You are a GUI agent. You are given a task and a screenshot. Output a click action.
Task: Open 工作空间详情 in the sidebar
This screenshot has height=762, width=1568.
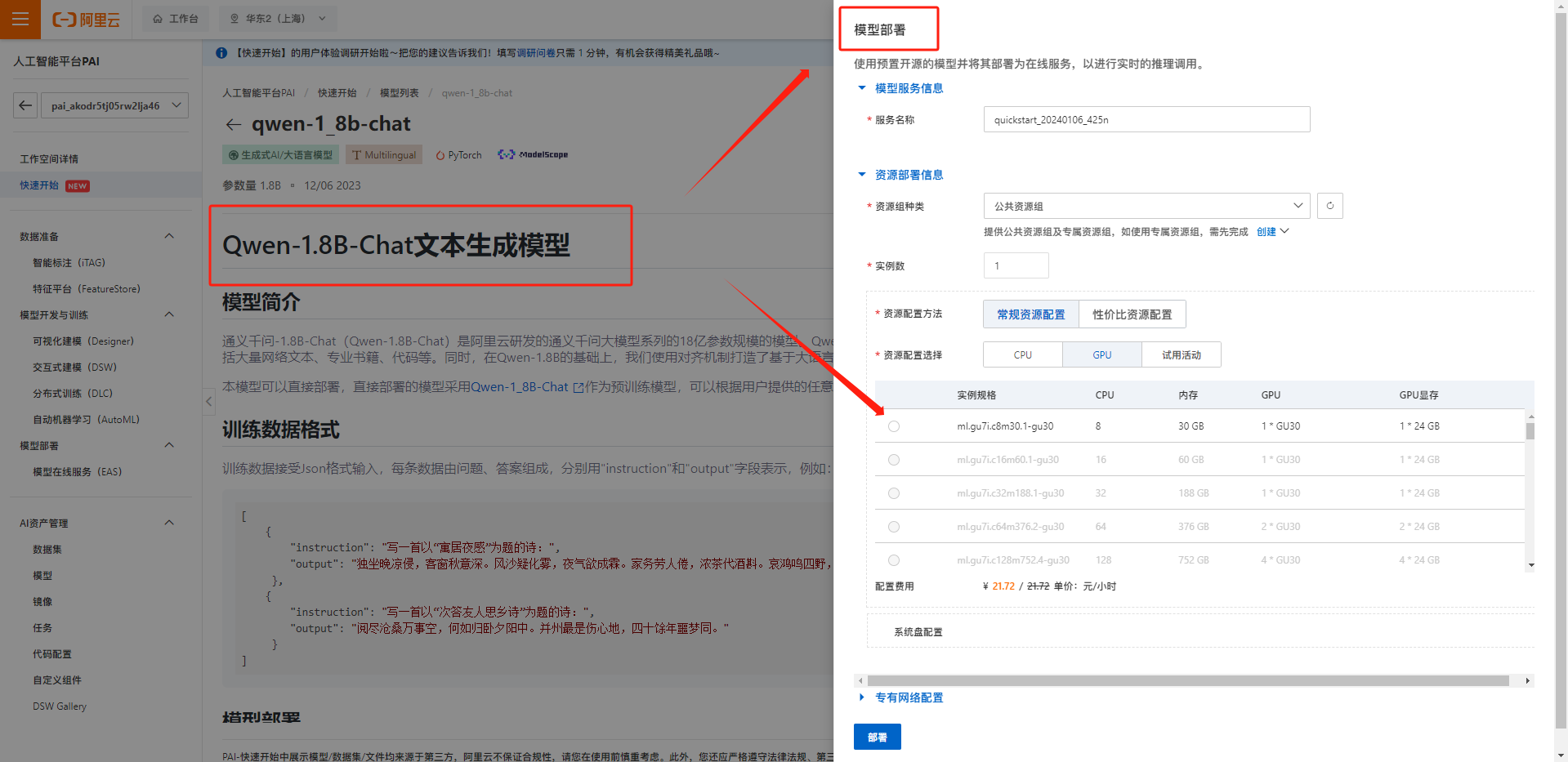tap(49, 159)
